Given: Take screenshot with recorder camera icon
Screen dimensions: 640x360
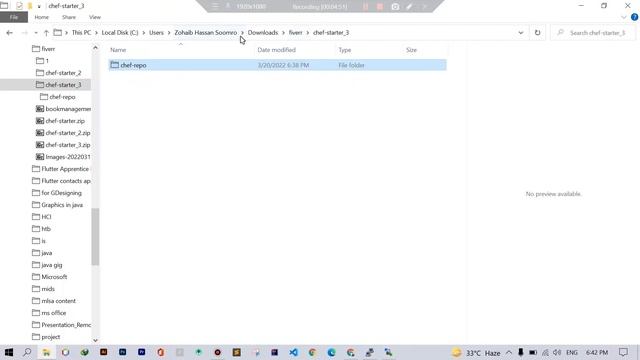Looking at the screenshot, I should 395,7.
